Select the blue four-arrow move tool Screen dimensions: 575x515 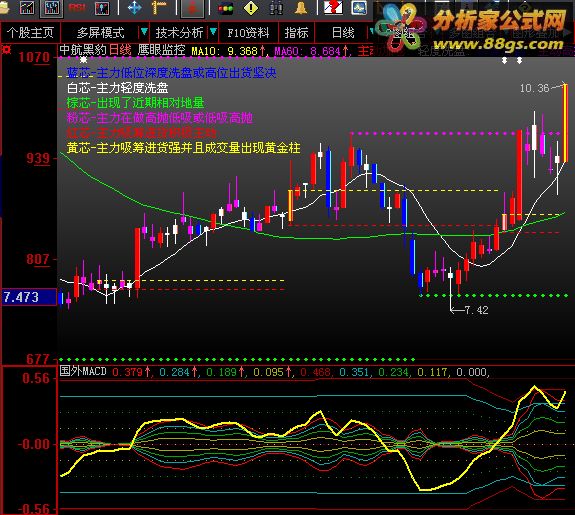134,8
